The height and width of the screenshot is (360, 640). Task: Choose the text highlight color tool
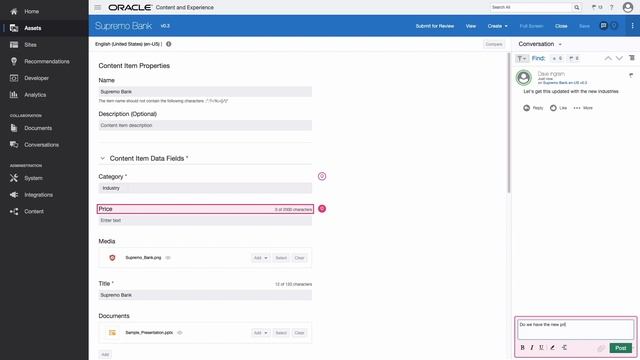tap(553, 348)
